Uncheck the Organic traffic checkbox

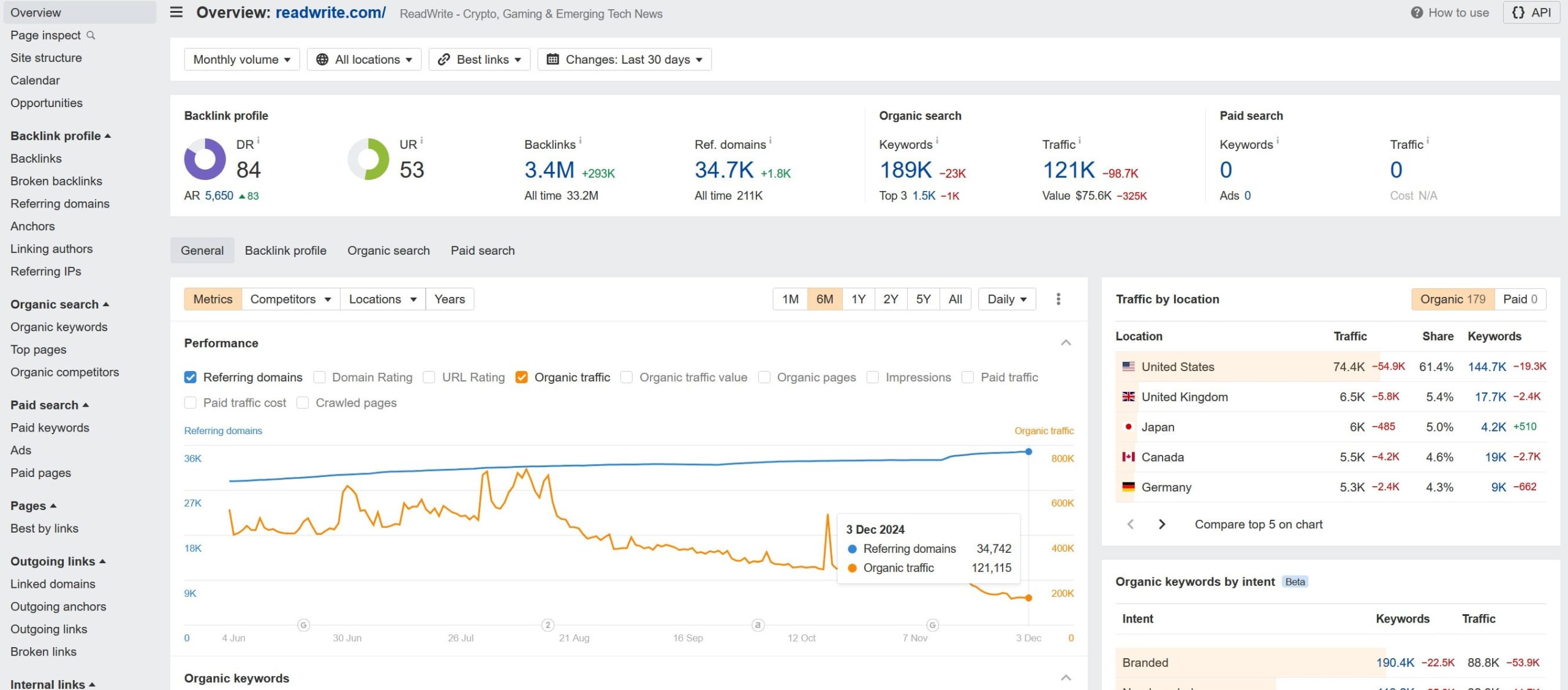tap(522, 377)
